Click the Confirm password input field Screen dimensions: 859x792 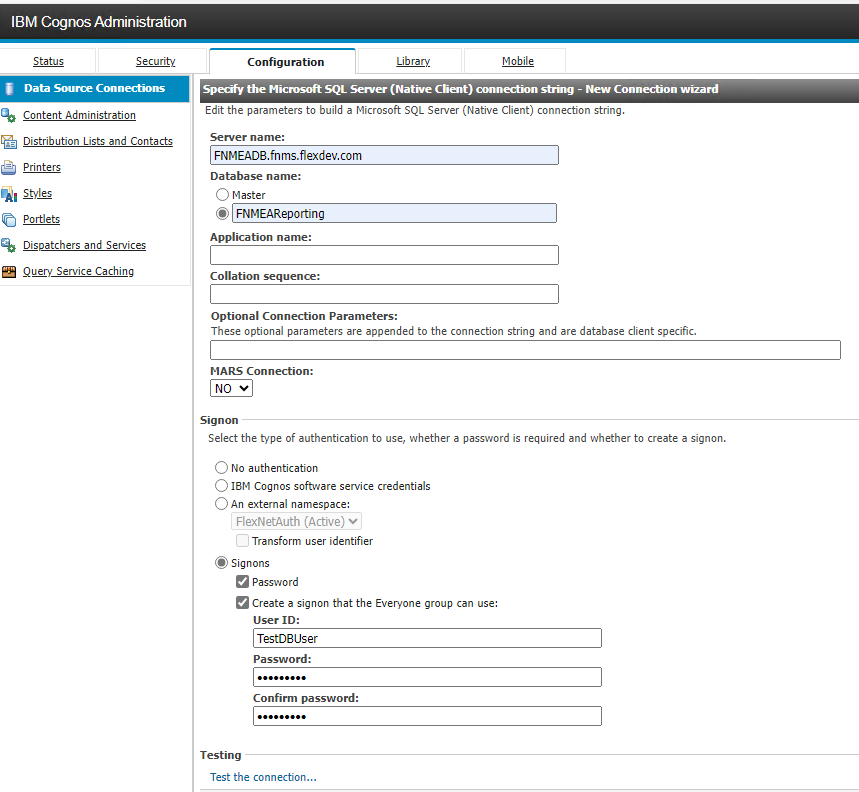[x=427, y=716]
